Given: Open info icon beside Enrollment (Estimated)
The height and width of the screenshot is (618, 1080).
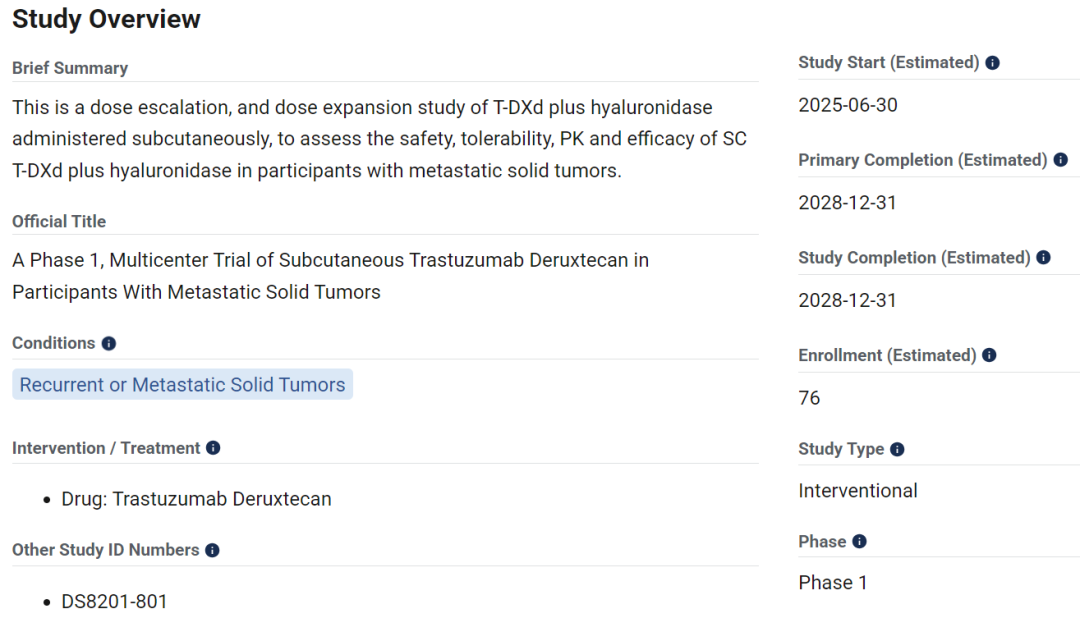Looking at the screenshot, I should 989,356.
